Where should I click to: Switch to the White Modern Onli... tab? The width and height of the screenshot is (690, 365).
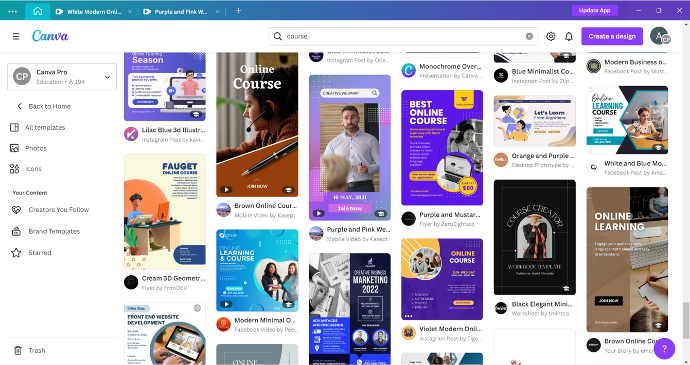88,11
